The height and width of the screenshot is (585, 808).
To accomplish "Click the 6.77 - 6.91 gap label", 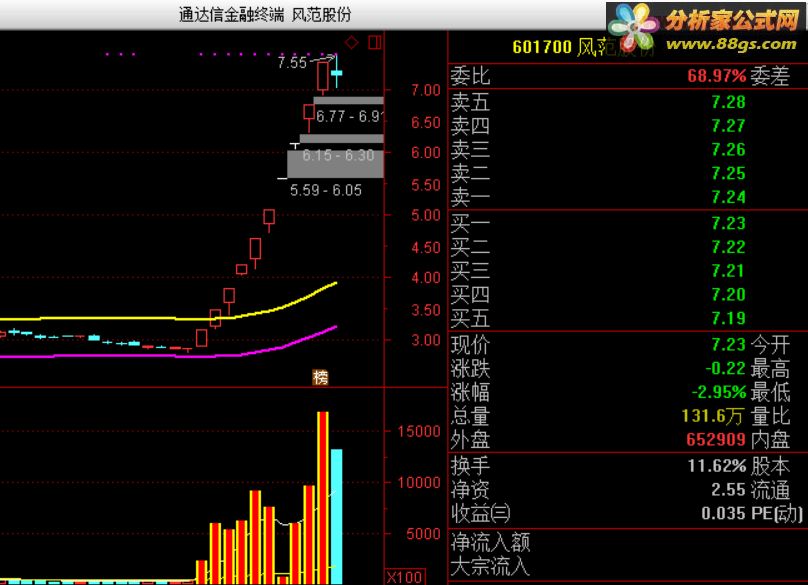I will pos(349,116).
